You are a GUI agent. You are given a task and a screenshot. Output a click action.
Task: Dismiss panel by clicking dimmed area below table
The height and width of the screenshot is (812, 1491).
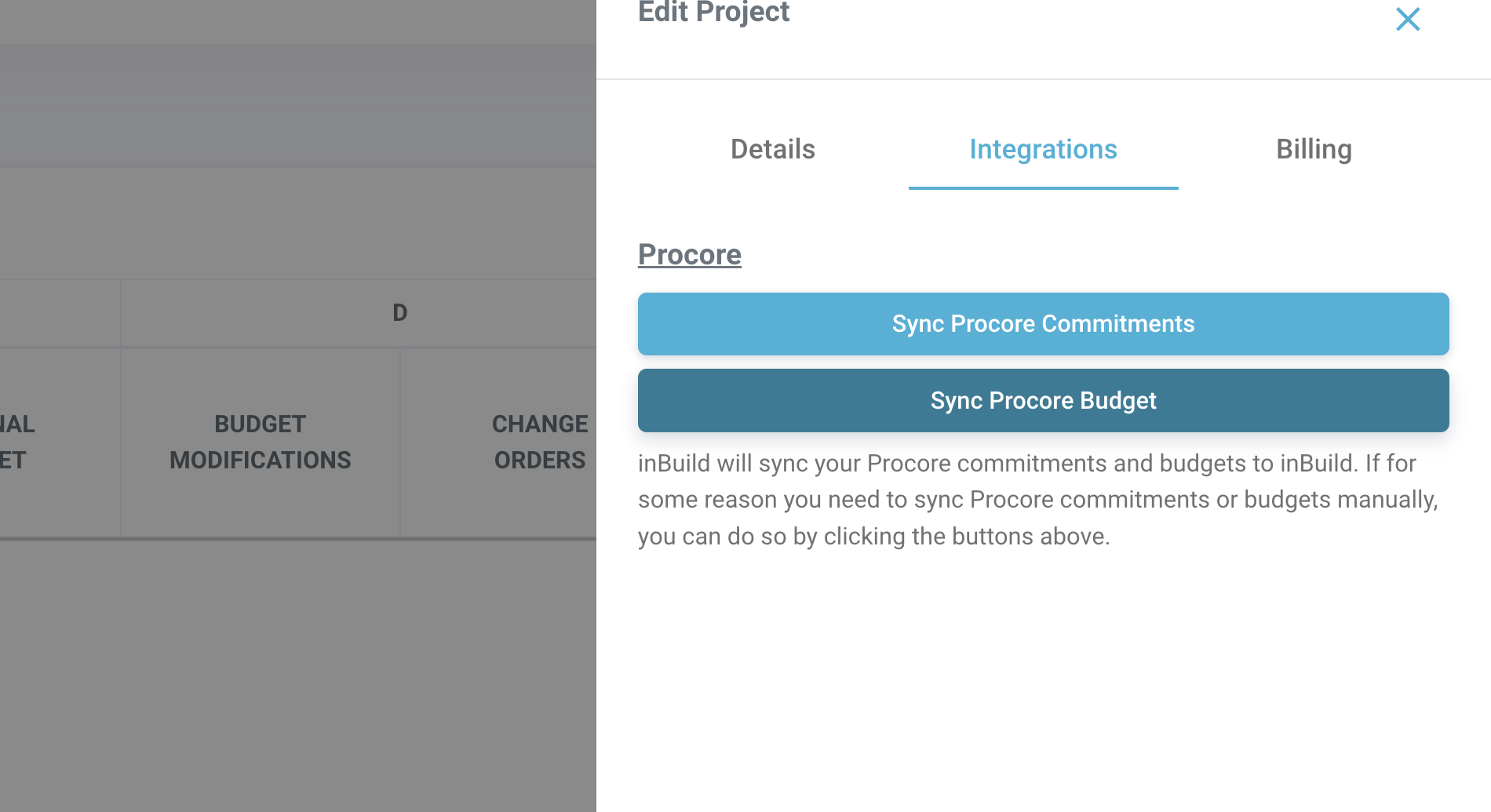(x=298, y=675)
